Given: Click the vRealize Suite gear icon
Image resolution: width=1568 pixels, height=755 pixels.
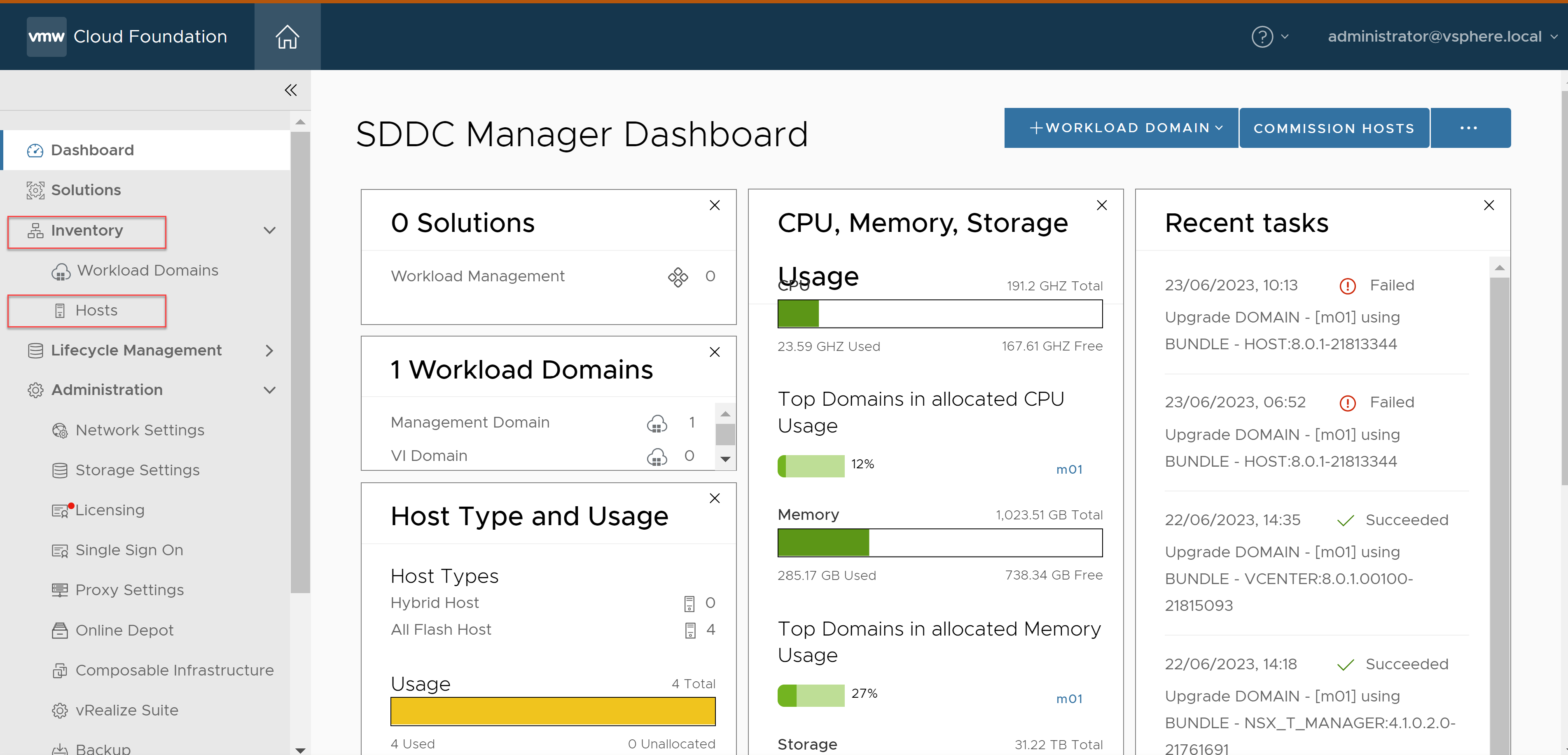Looking at the screenshot, I should [60, 711].
